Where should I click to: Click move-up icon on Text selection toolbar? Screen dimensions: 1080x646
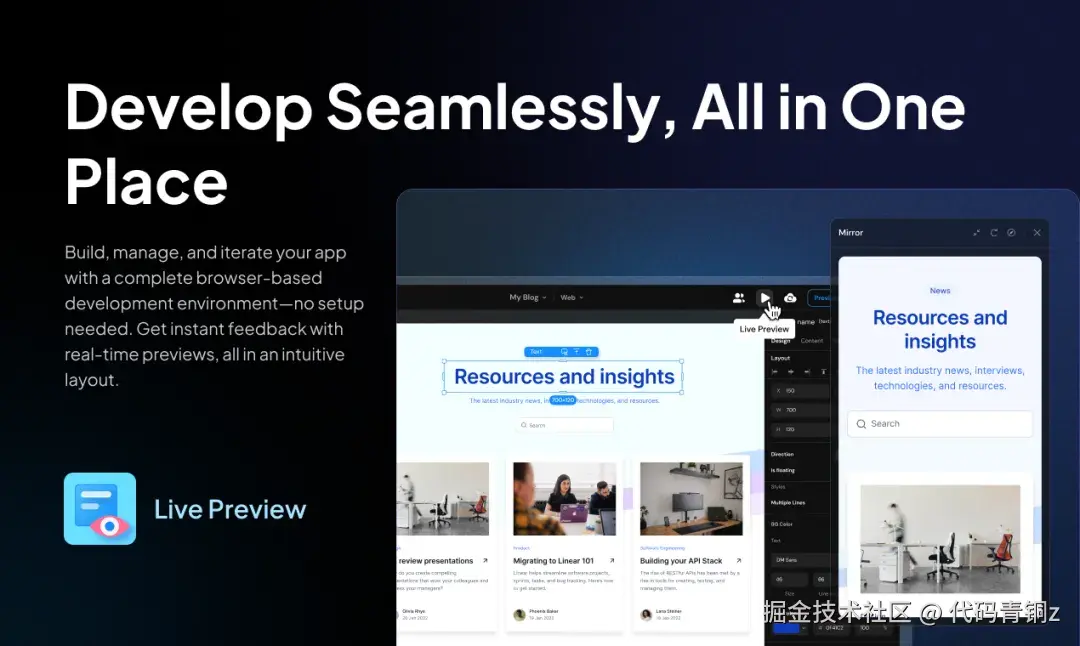[577, 352]
